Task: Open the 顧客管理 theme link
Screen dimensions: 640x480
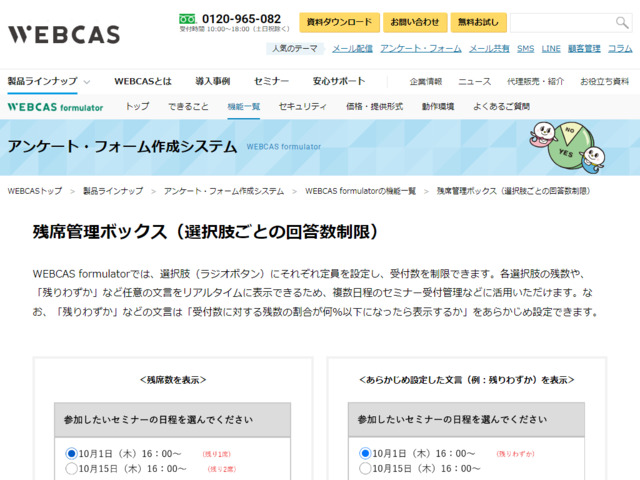Action: pyautogui.click(x=584, y=49)
